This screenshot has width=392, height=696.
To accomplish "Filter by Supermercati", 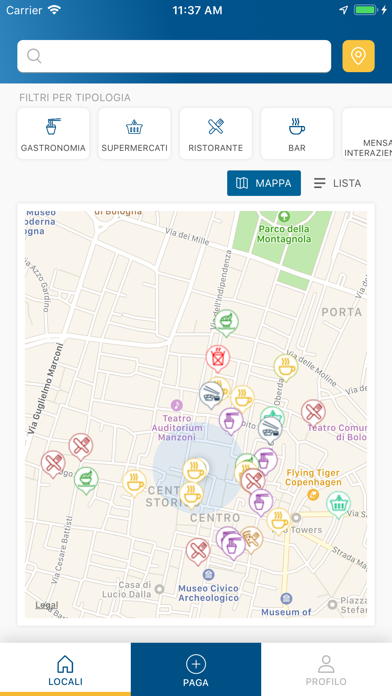I will [x=135, y=134].
